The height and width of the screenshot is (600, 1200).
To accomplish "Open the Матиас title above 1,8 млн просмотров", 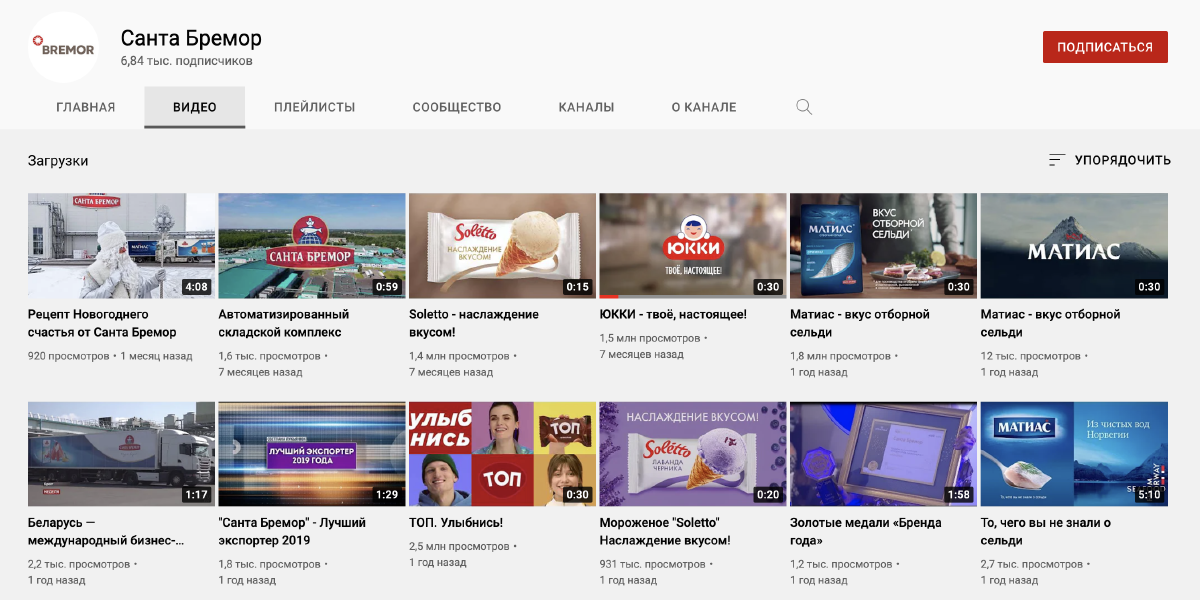I will 860,323.
